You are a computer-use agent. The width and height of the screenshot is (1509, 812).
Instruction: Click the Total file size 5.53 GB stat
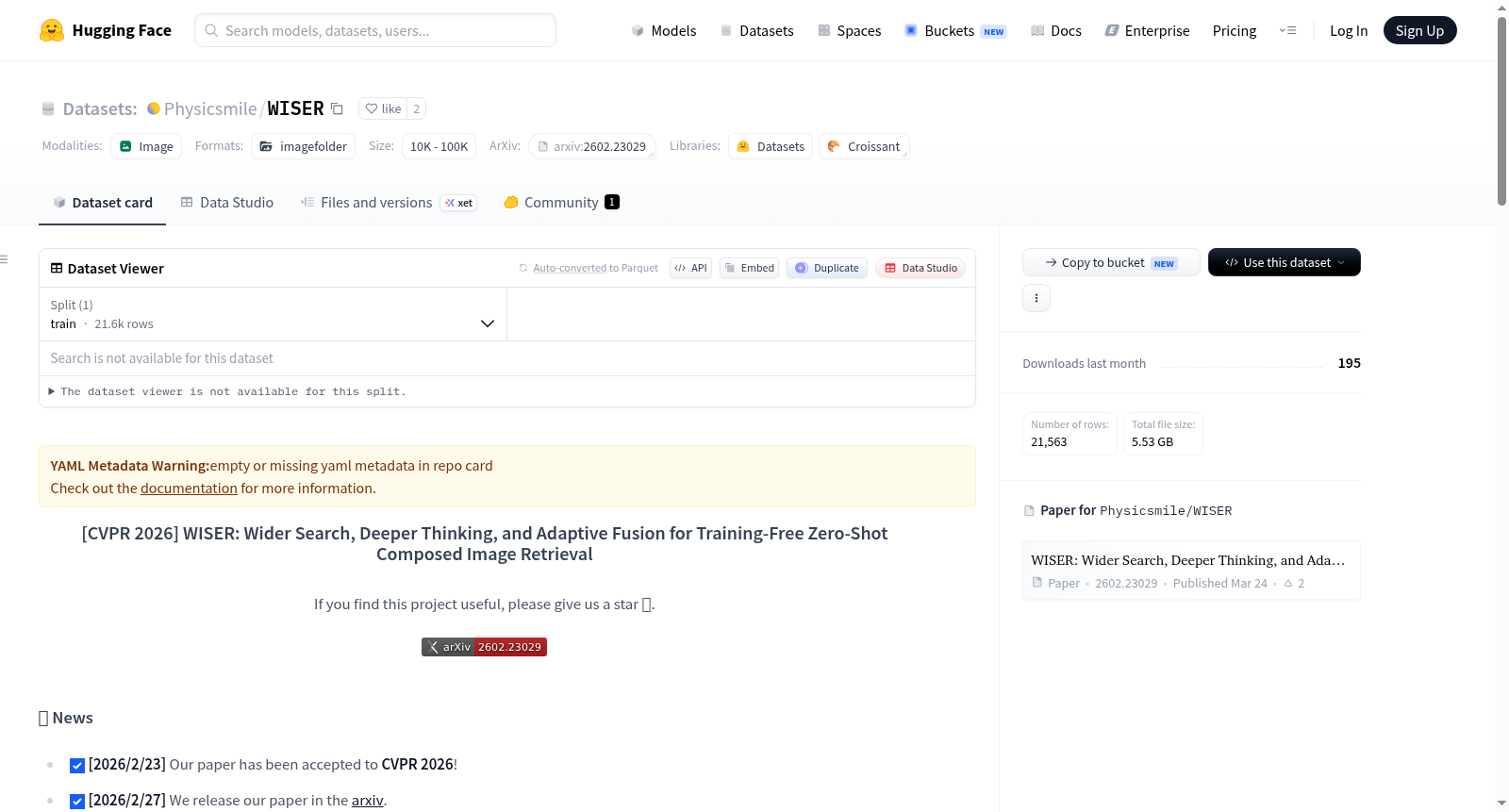pyautogui.click(x=1163, y=434)
